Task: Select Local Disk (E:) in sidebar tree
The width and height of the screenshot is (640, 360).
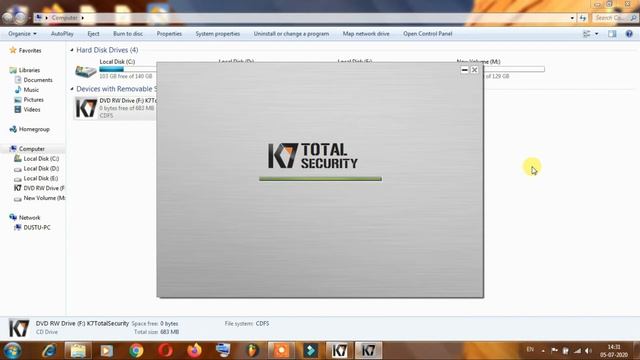Action: (40, 178)
